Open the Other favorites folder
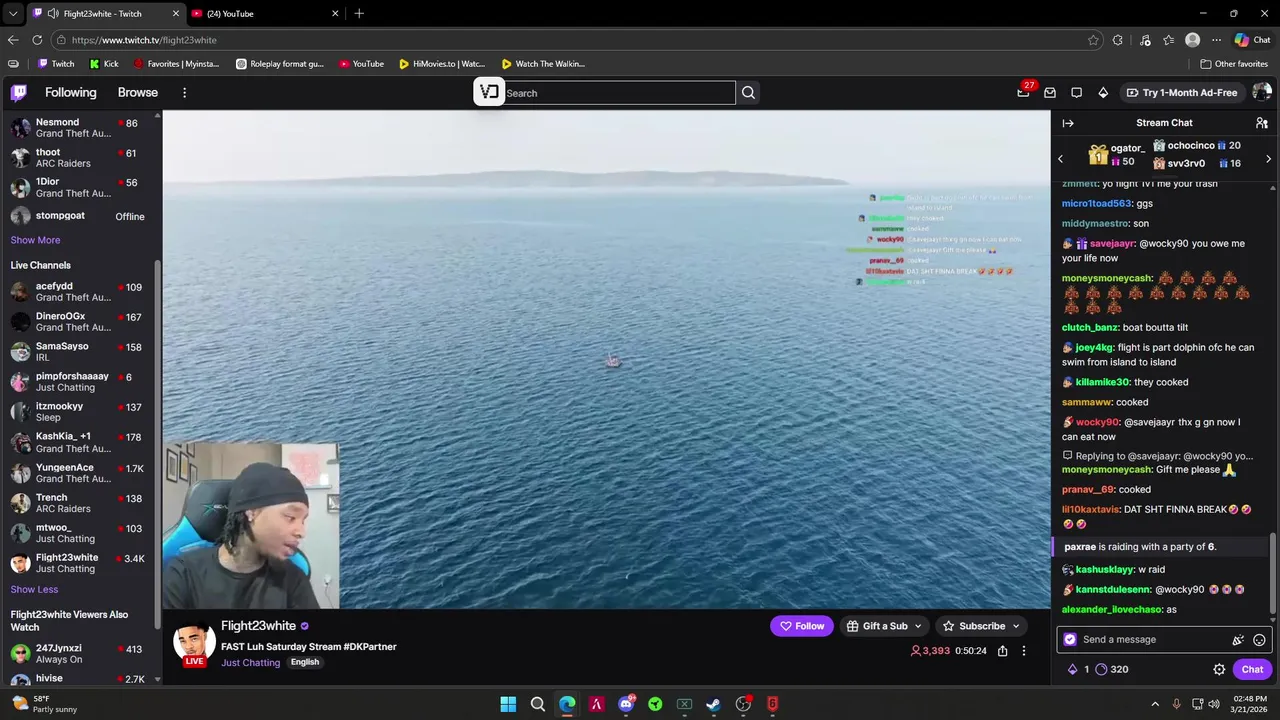 coord(1234,64)
